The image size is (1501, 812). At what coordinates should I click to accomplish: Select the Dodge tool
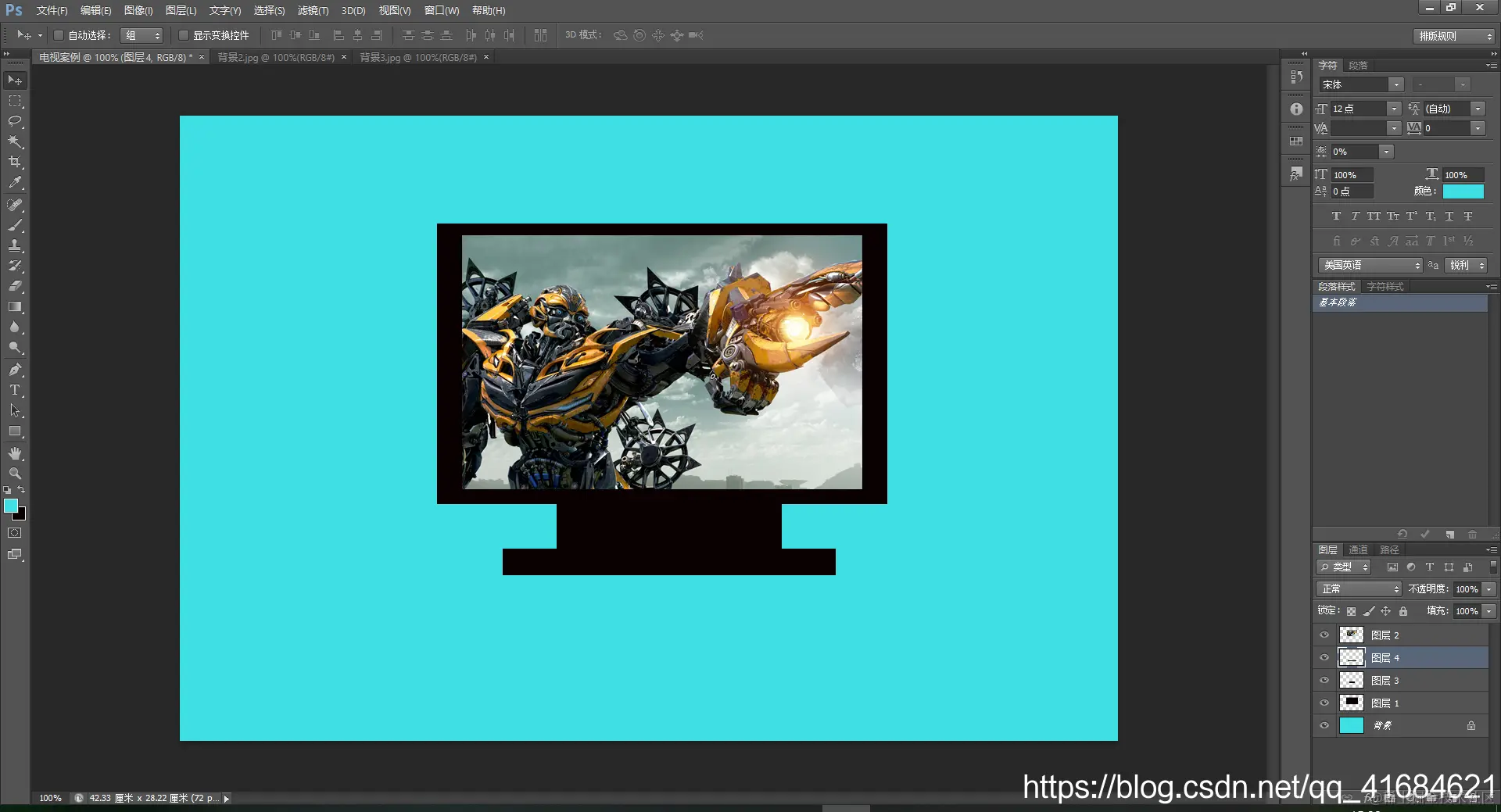(x=15, y=347)
